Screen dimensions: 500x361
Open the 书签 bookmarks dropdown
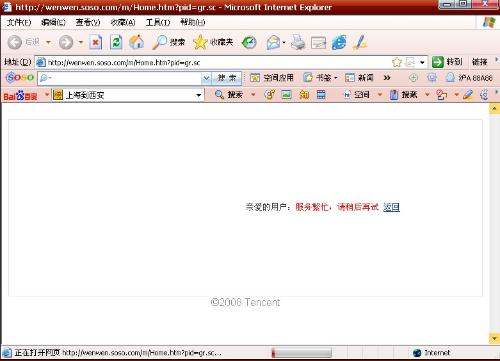pyautogui.click(x=320, y=78)
